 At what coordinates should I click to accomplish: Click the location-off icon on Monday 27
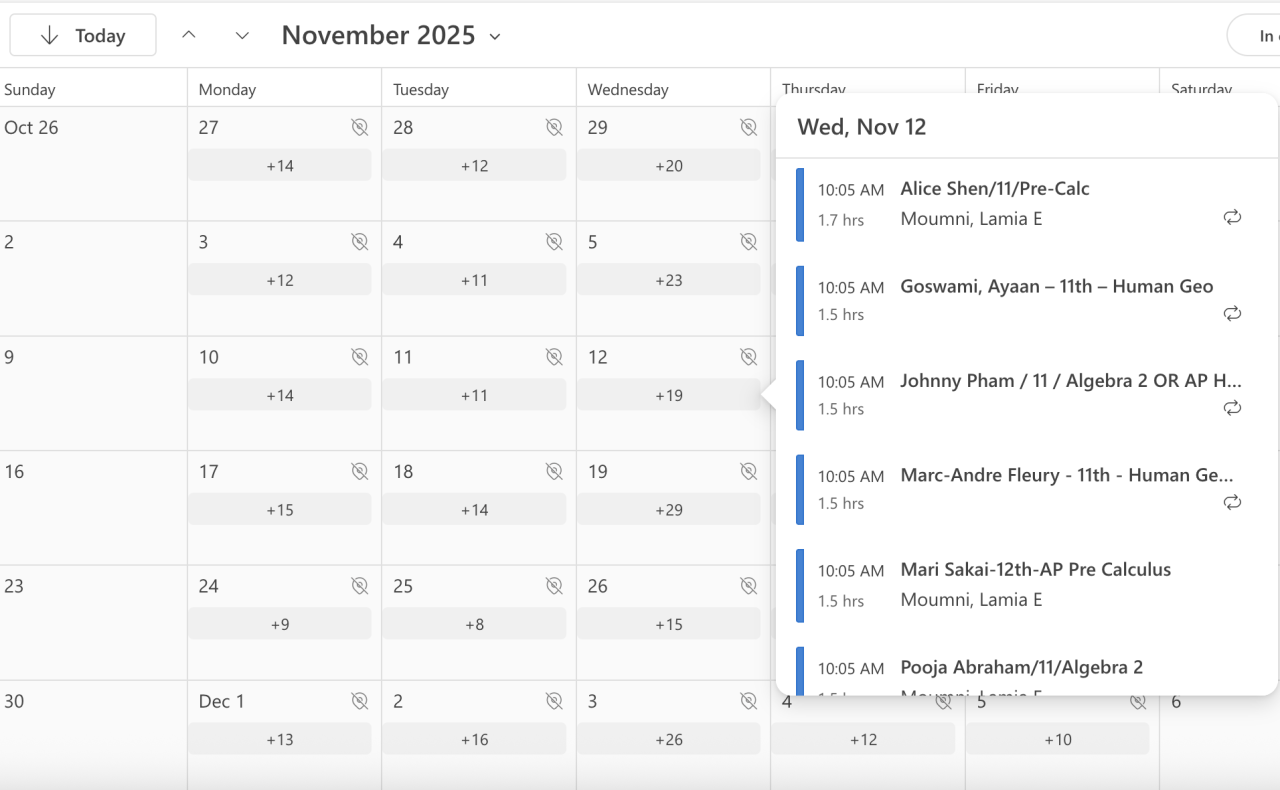coord(360,127)
